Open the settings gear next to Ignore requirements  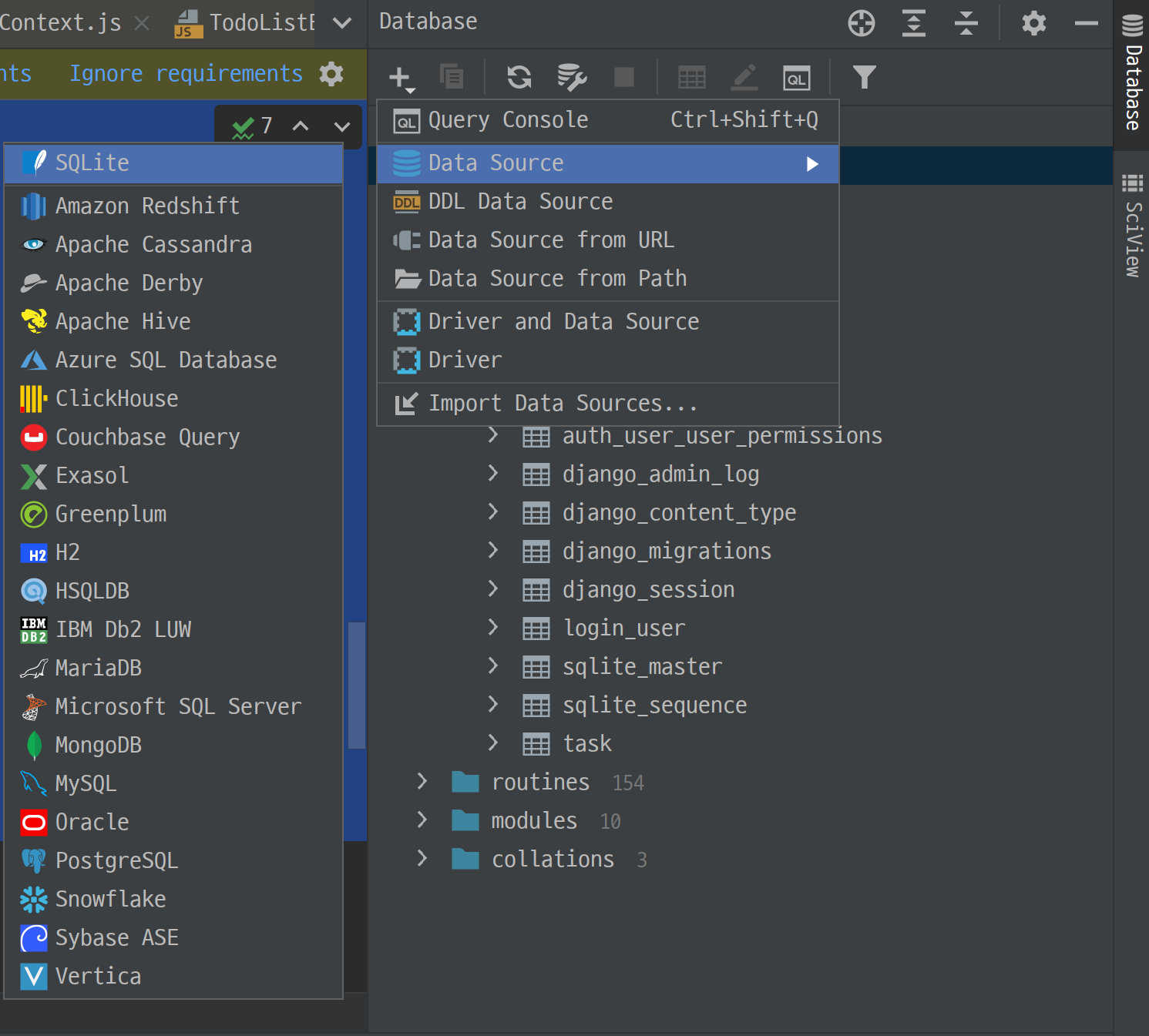[331, 74]
